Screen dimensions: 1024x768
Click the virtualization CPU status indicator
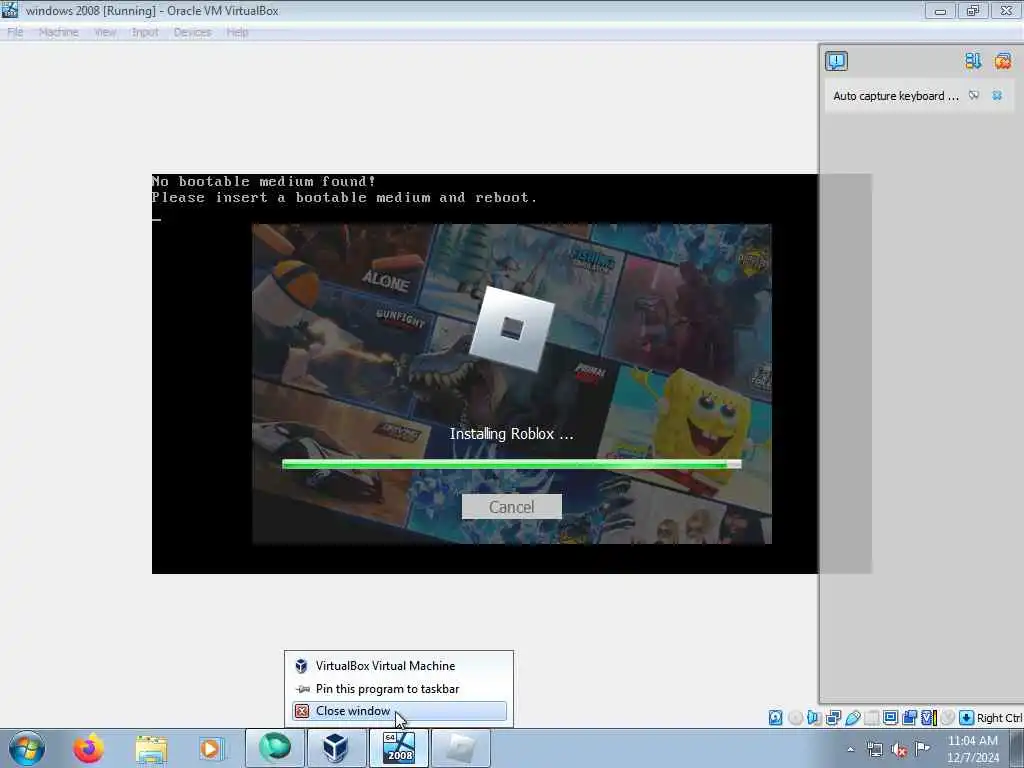pyautogui.click(x=928, y=718)
